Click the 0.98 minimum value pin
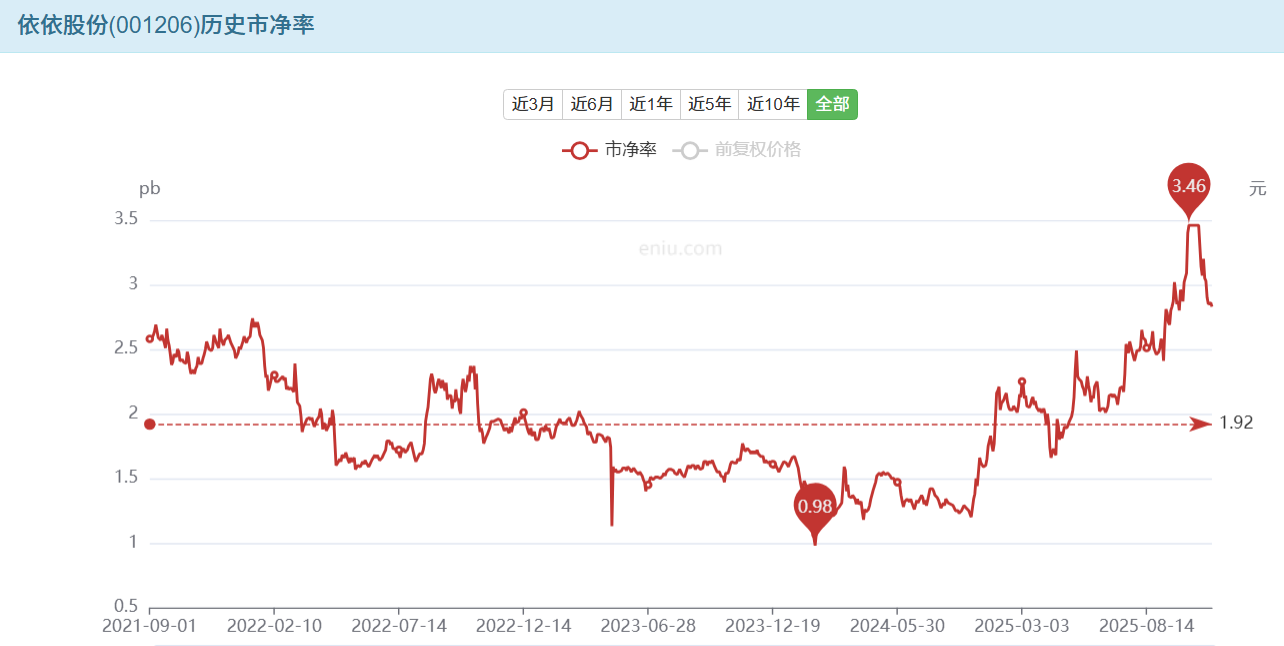Image resolution: width=1284 pixels, height=646 pixels. click(815, 506)
